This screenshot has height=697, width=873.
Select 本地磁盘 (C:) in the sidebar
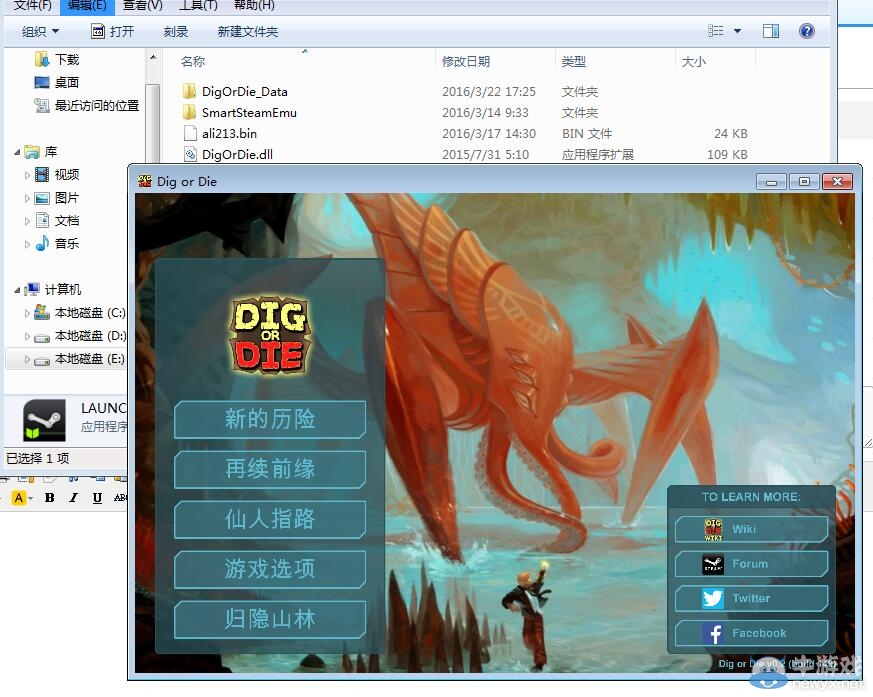(90, 313)
